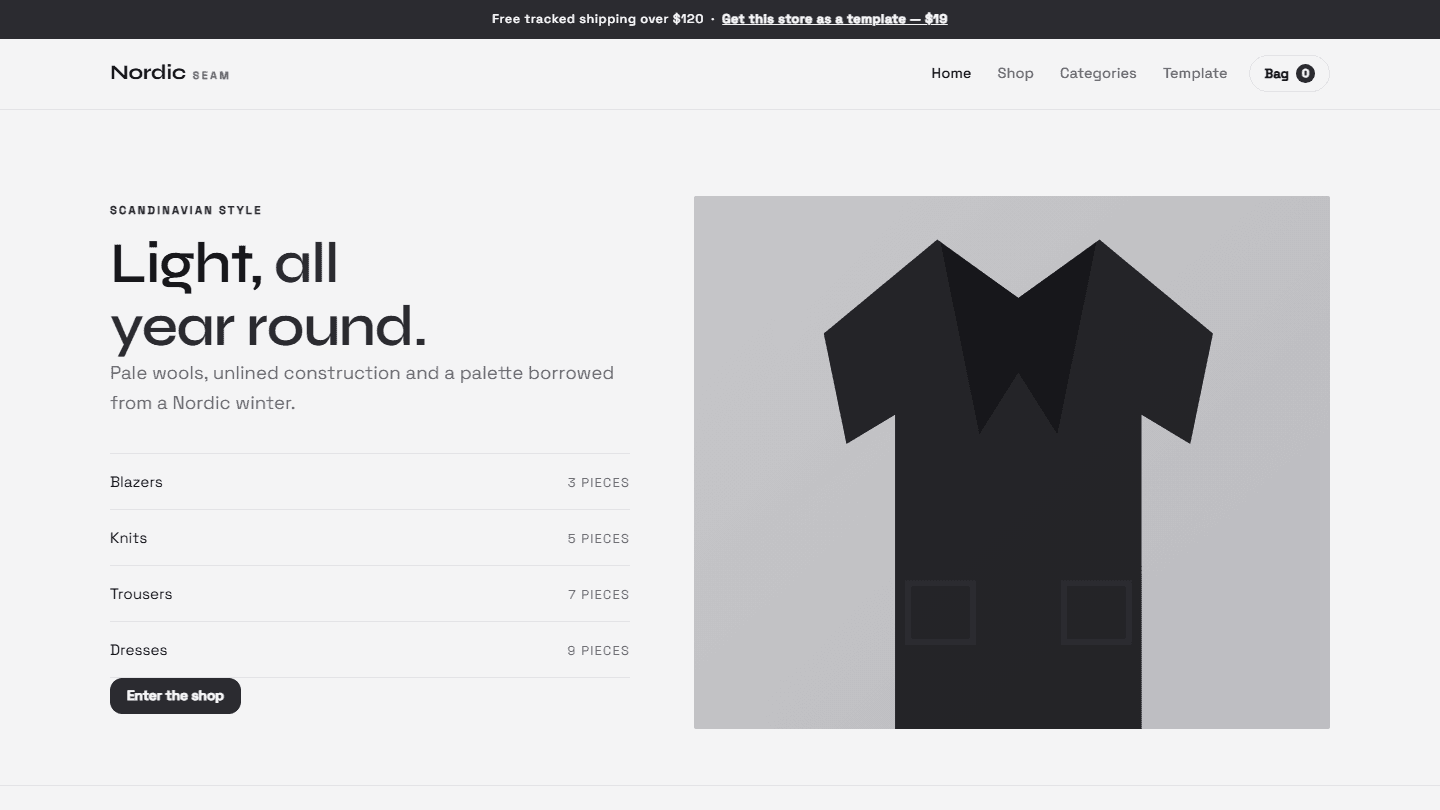The height and width of the screenshot is (810, 1440).
Task: Click the 'Light, all year round.' headline
Action: 269,295
